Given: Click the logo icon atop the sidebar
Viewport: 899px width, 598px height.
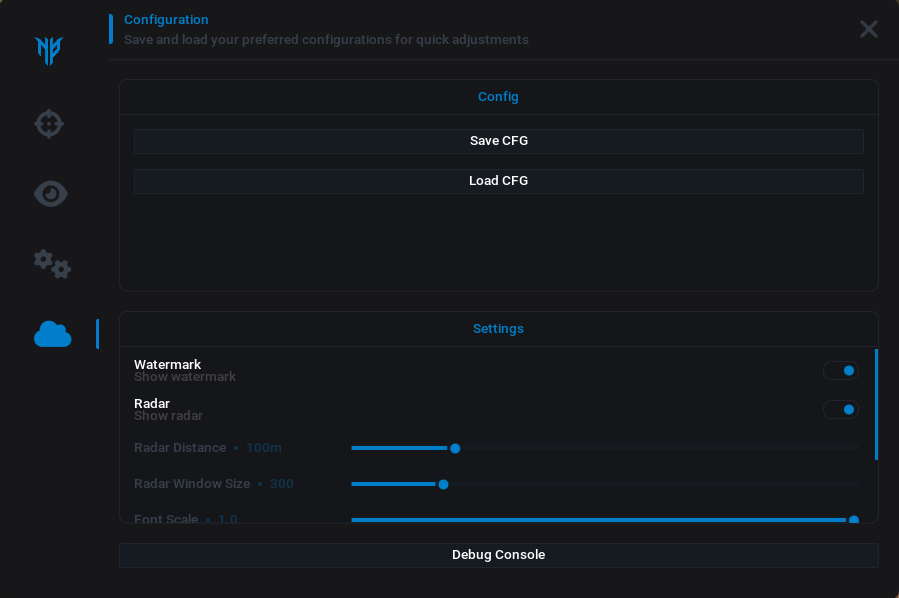Looking at the screenshot, I should [x=49, y=50].
